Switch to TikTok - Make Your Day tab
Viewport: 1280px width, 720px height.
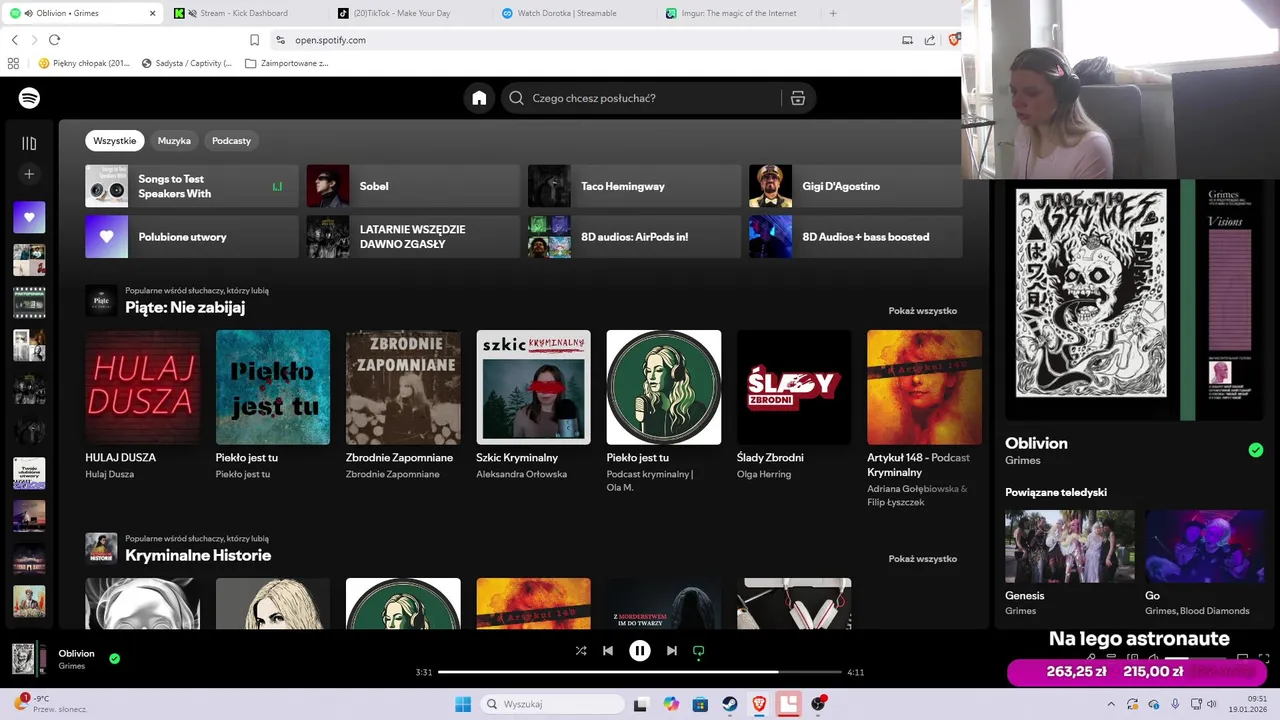coord(408,13)
